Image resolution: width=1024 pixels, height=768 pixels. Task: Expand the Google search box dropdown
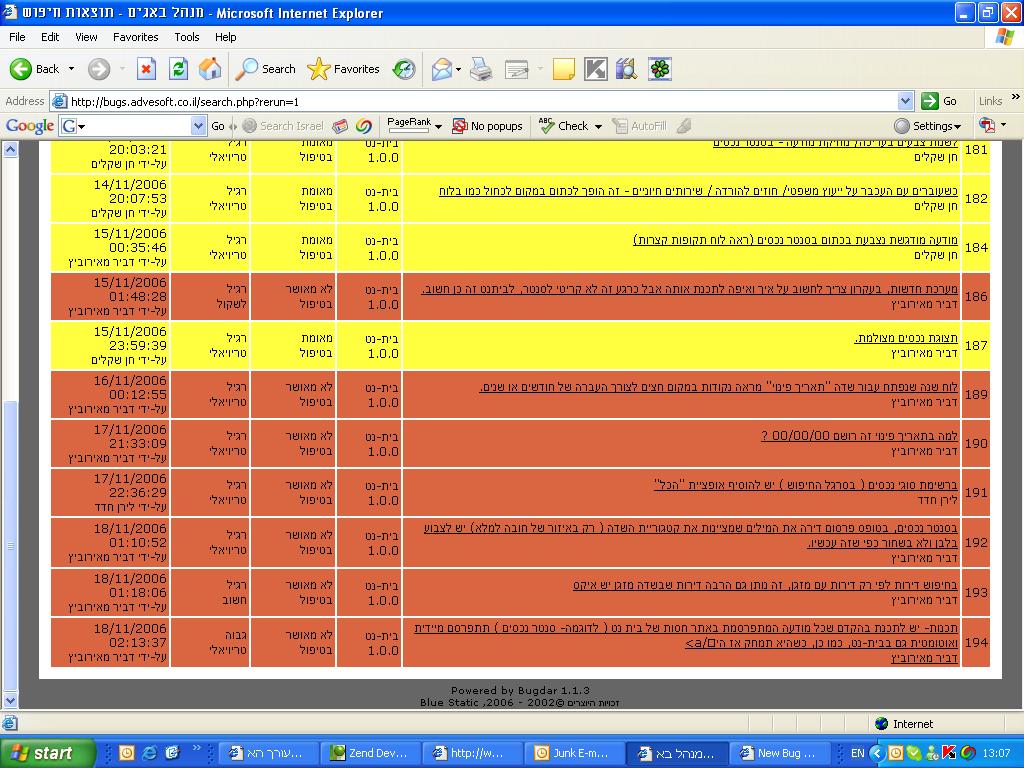pyautogui.click(x=198, y=126)
